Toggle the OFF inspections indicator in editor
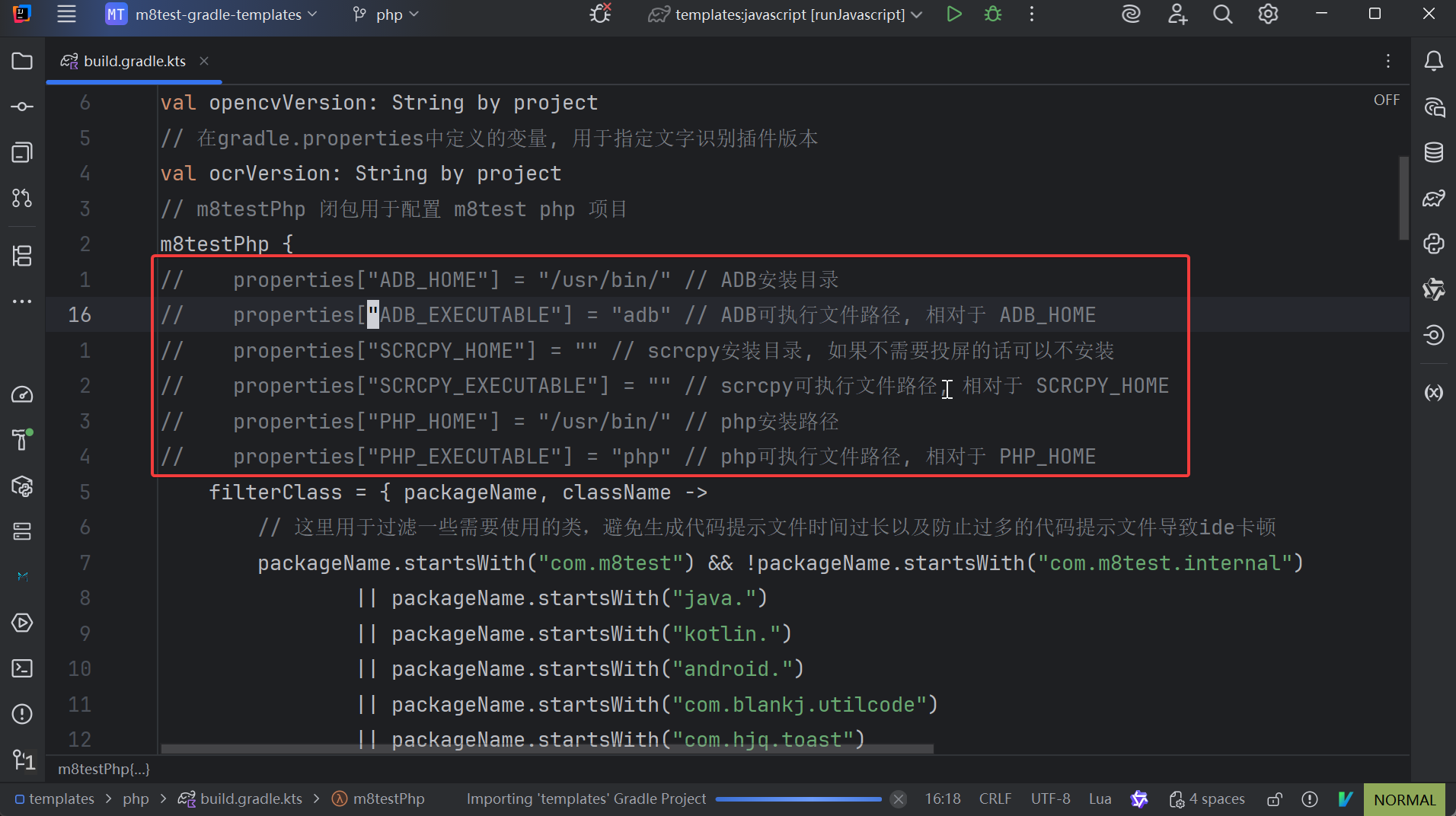This screenshot has height=816, width=1456. (x=1386, y=100)
